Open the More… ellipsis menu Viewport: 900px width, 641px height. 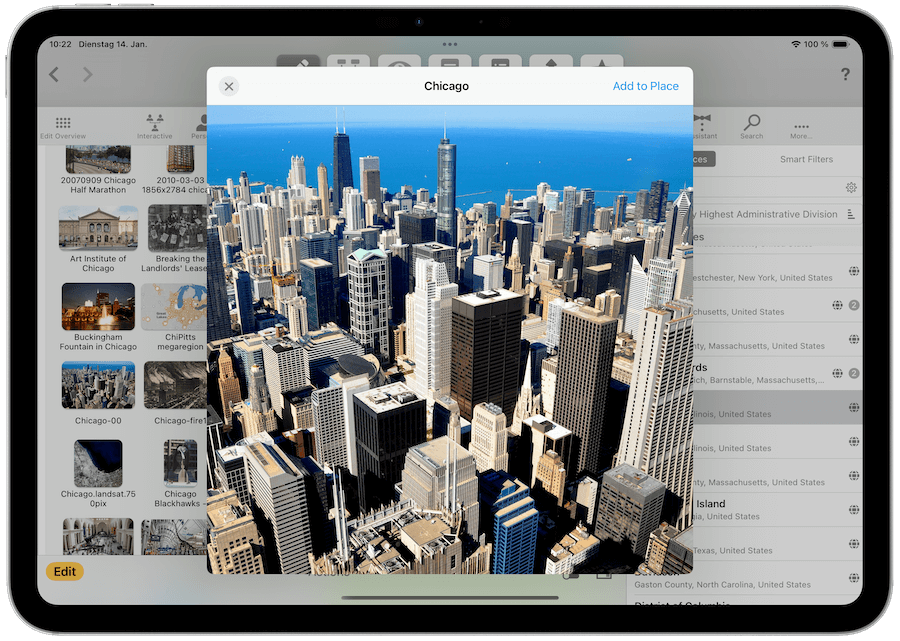coord(801,130)
